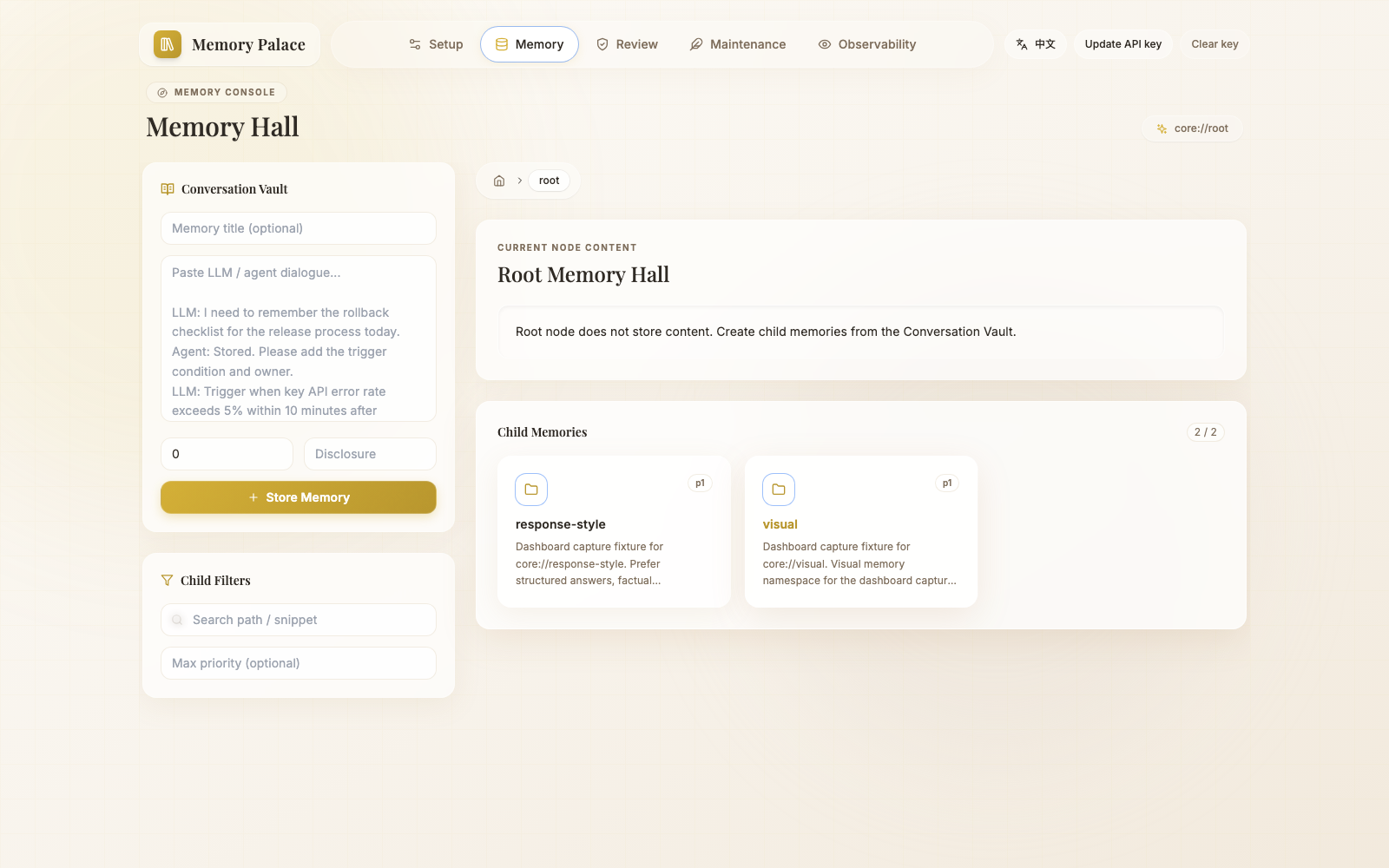Click the folder icon on response-style card
Image resolution: width=1389 pixels, height=868 pixels.
(531, 490)
